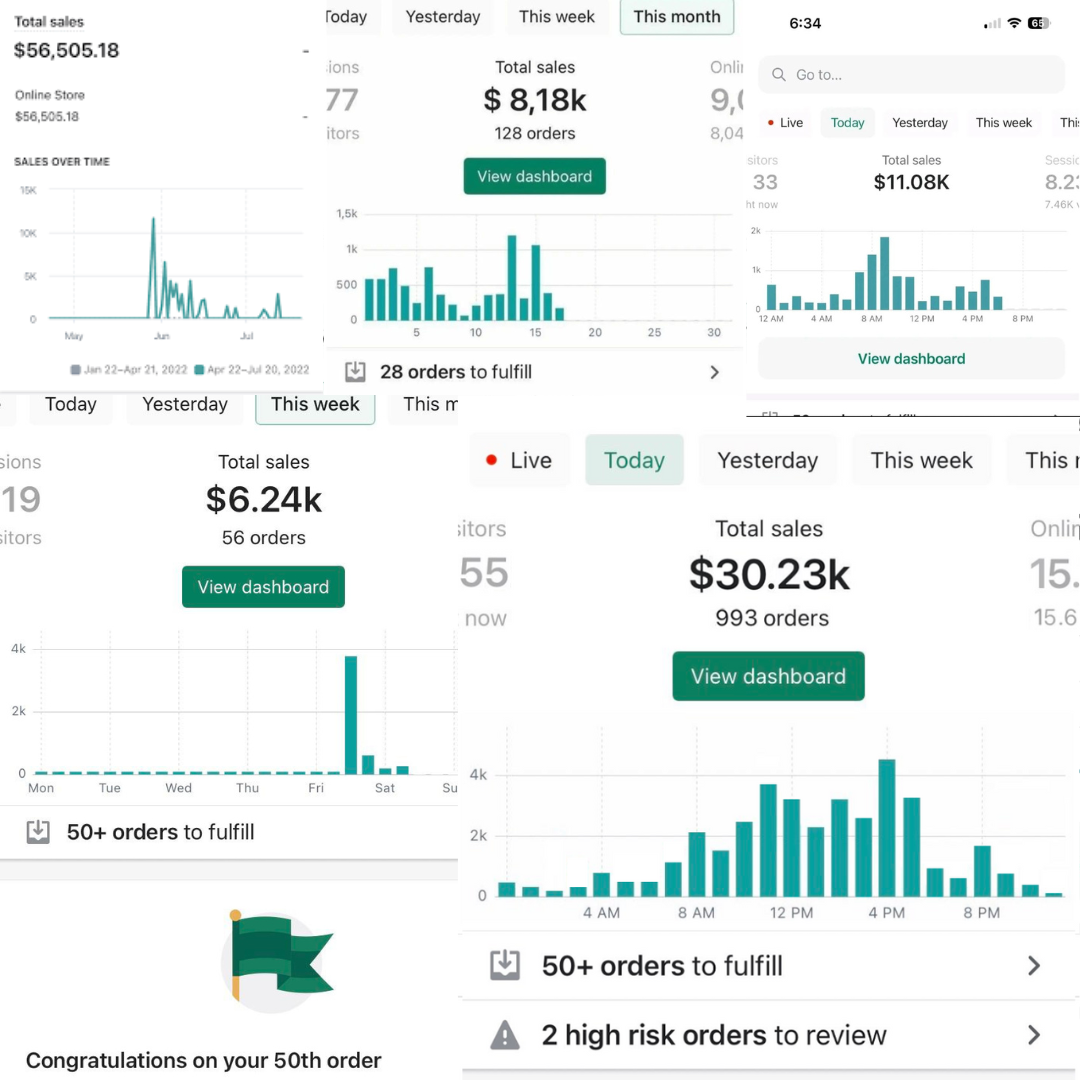Toggle the Live indicator in the Today sales panel
The width and height of the screenshot is (1080, 1080).
(x=520, y=460)
